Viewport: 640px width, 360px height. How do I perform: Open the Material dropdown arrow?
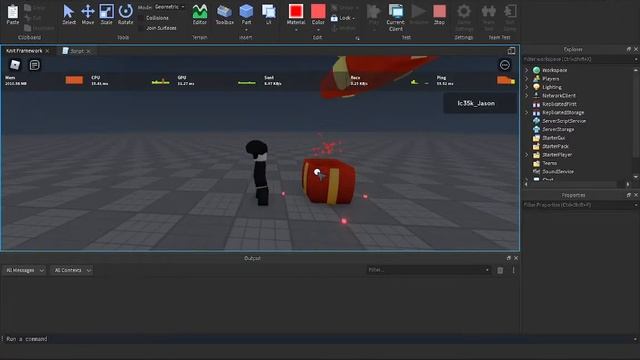tap(296, 29)
